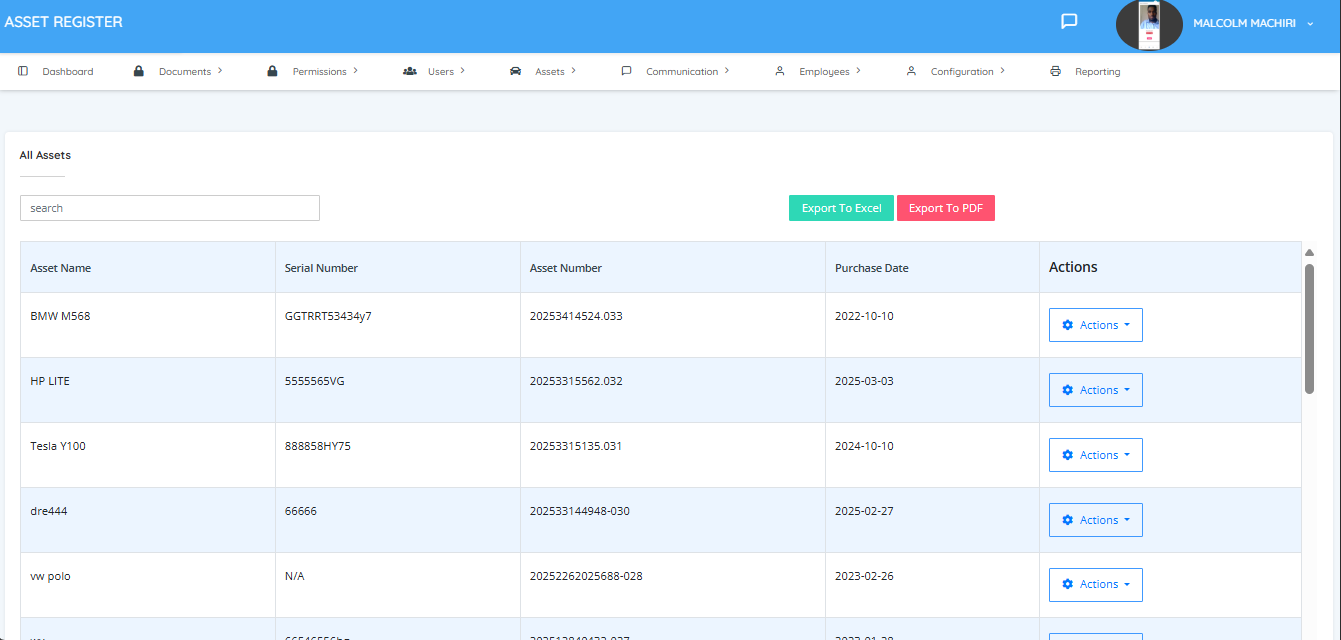
Task: Click the table vertical scrollbar thumb
Action: (1310, 329)
